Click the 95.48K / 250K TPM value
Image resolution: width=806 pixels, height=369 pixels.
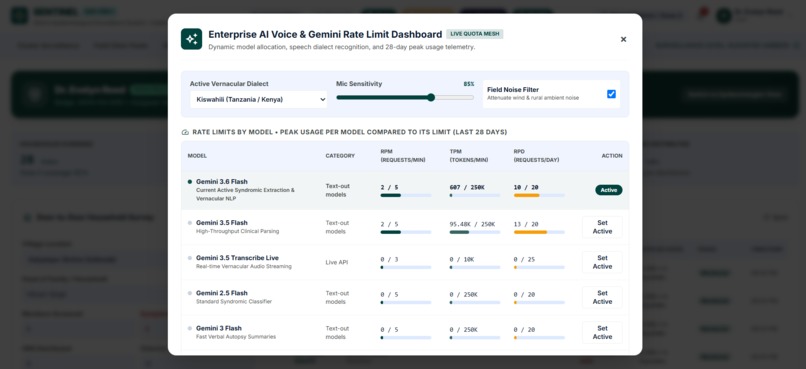(x=472, y=225)
